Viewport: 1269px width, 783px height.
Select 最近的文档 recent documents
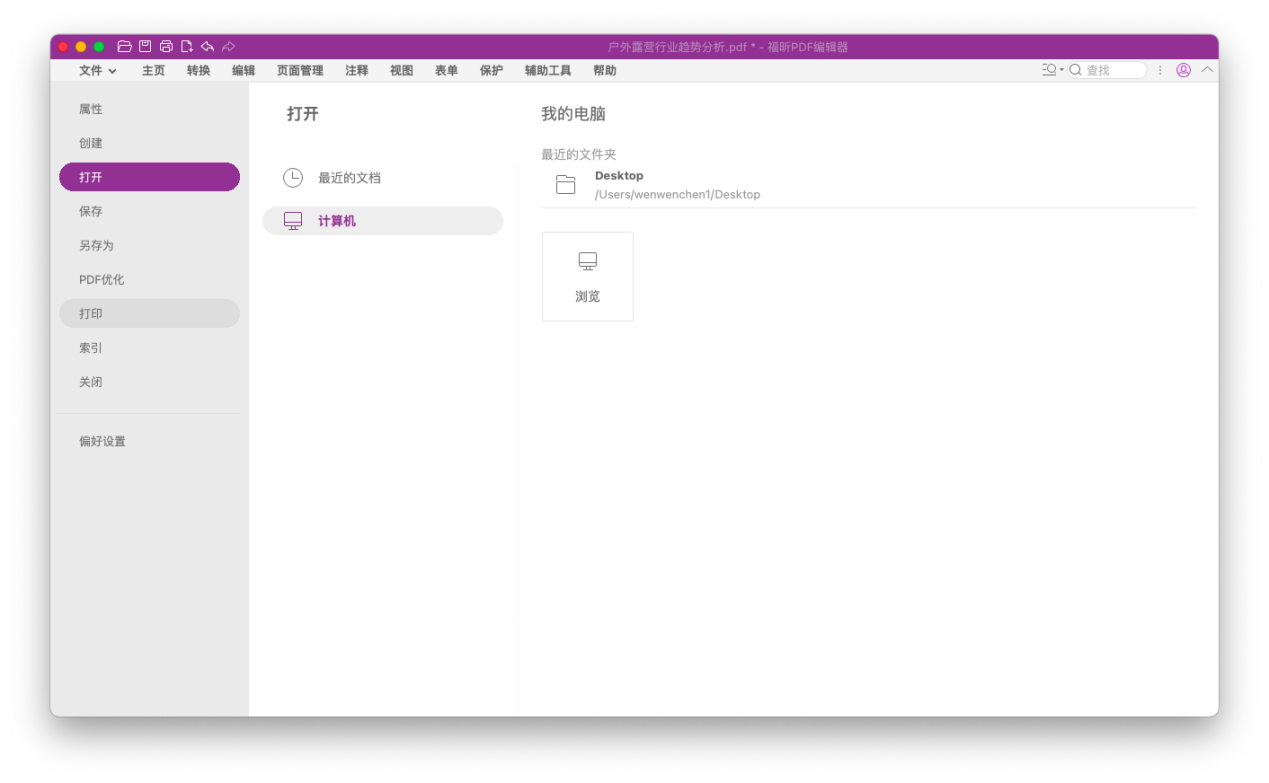tap(349, 178)
